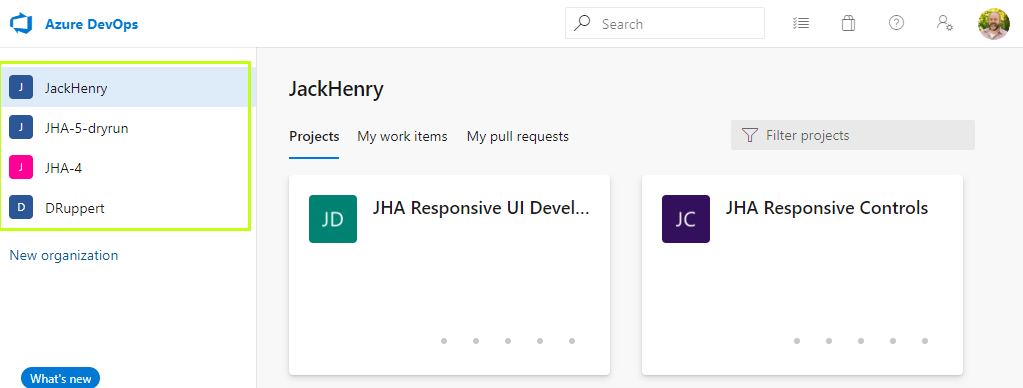Switch to My work items tab
Screen dimensions: 1023x388
point(402,136)
